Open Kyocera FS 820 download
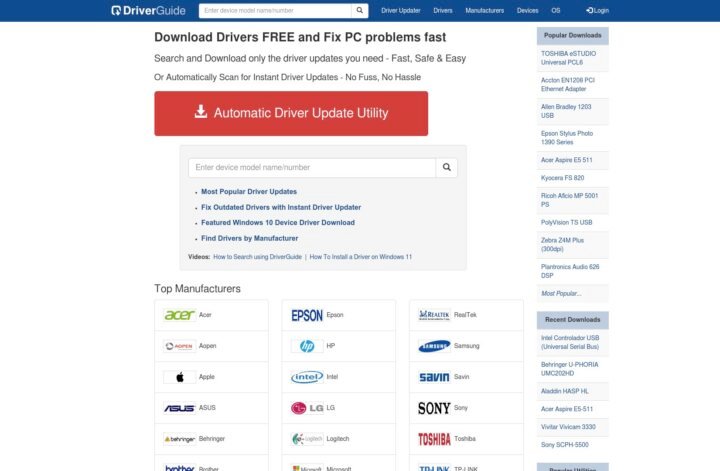The image size is (720, 471). pyautogui.click(x=573, y=178)
